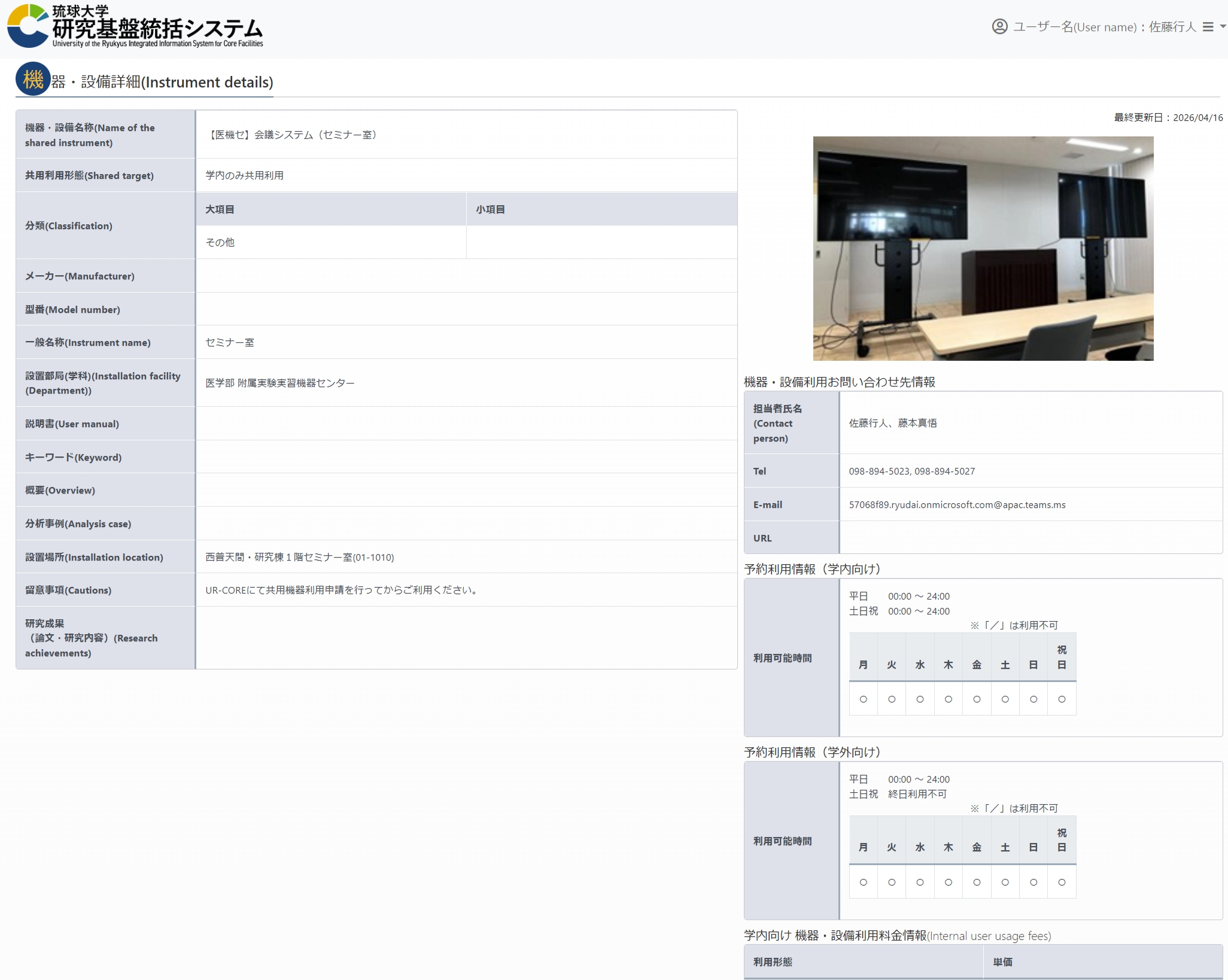Click the seminar room monitor photo
The image size is (1228, 980).
point(983,248)
